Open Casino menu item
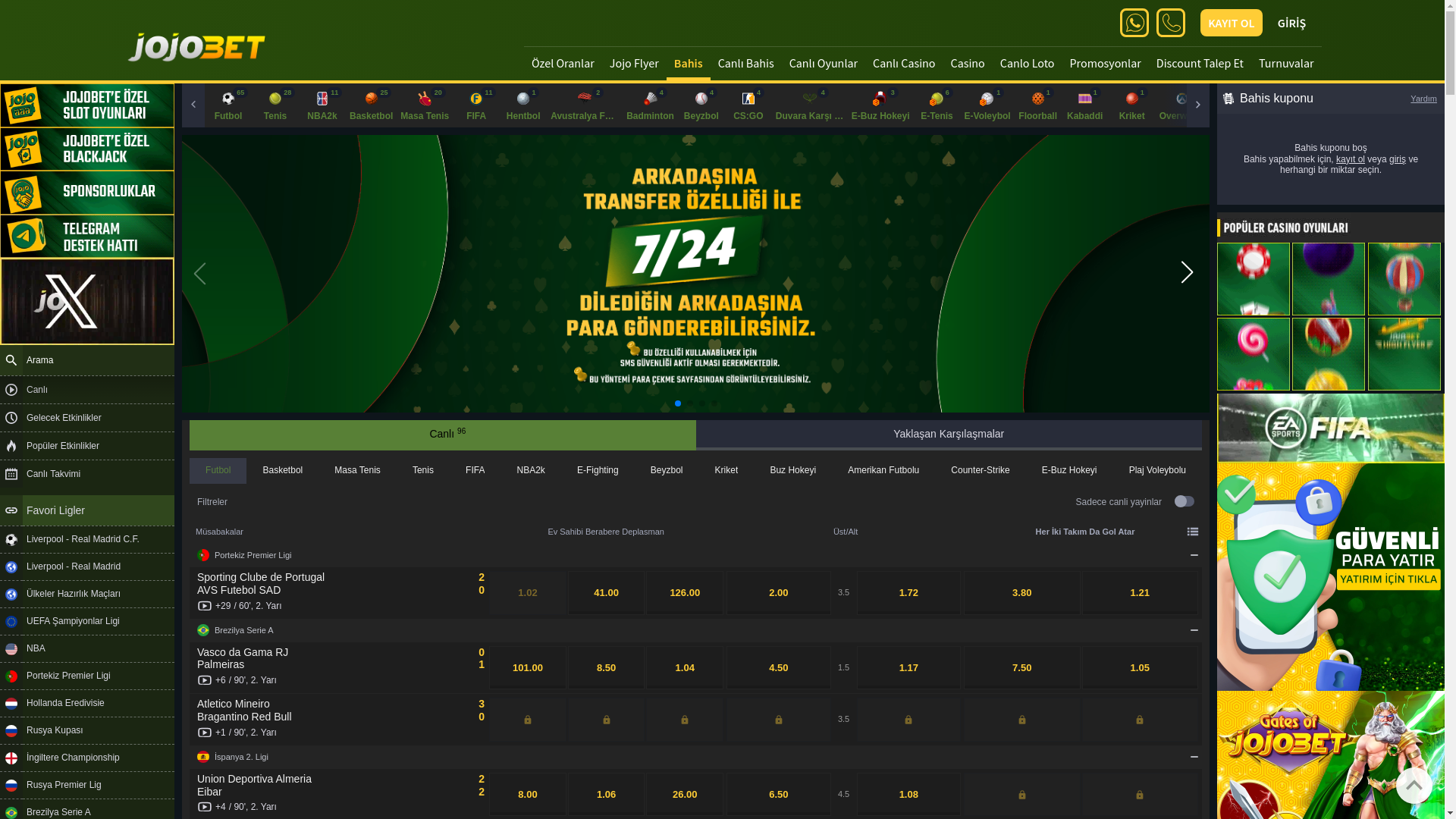Viewport: 1456px width, 819px height. coord(968,64)
